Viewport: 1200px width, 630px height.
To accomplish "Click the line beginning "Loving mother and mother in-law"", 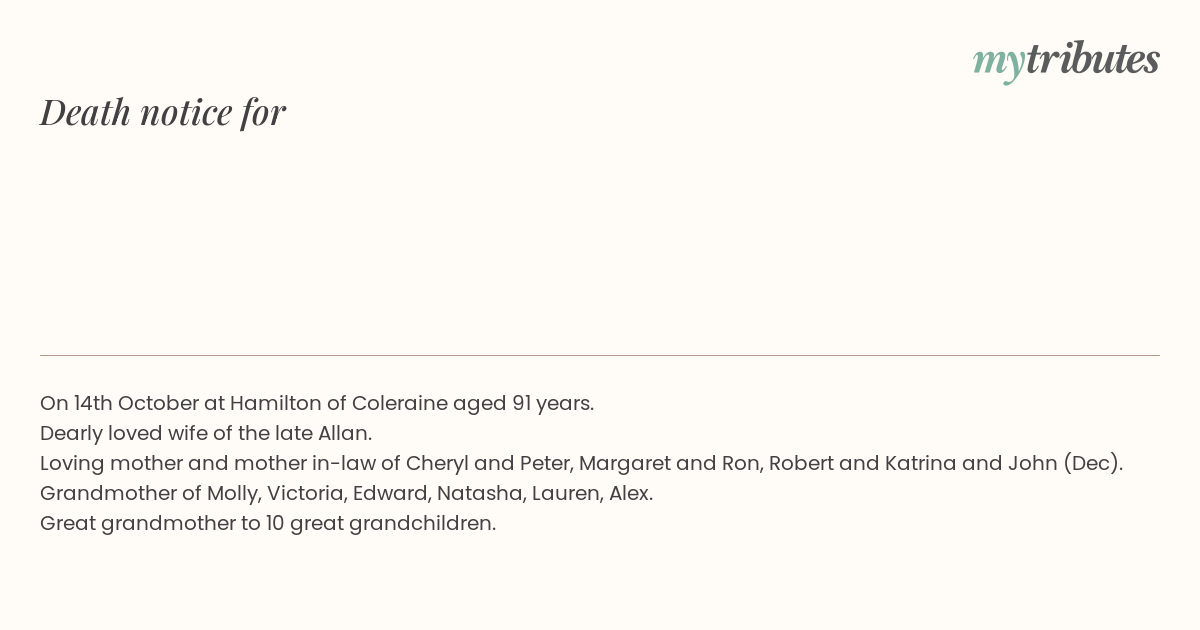I will pyautogui.click(x=582, y=463).
